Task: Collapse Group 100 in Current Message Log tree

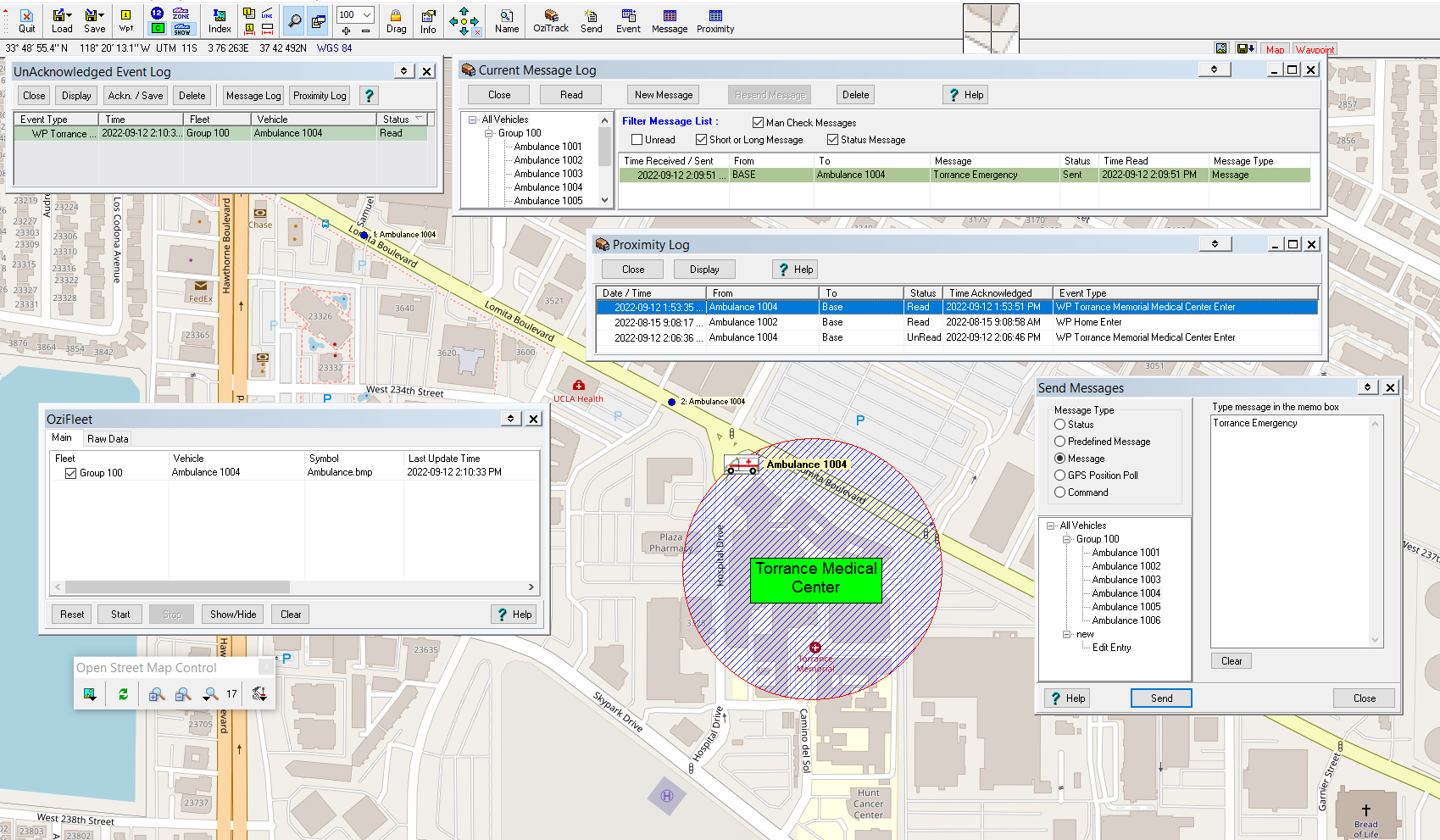Action: click(x=489, y=133)
